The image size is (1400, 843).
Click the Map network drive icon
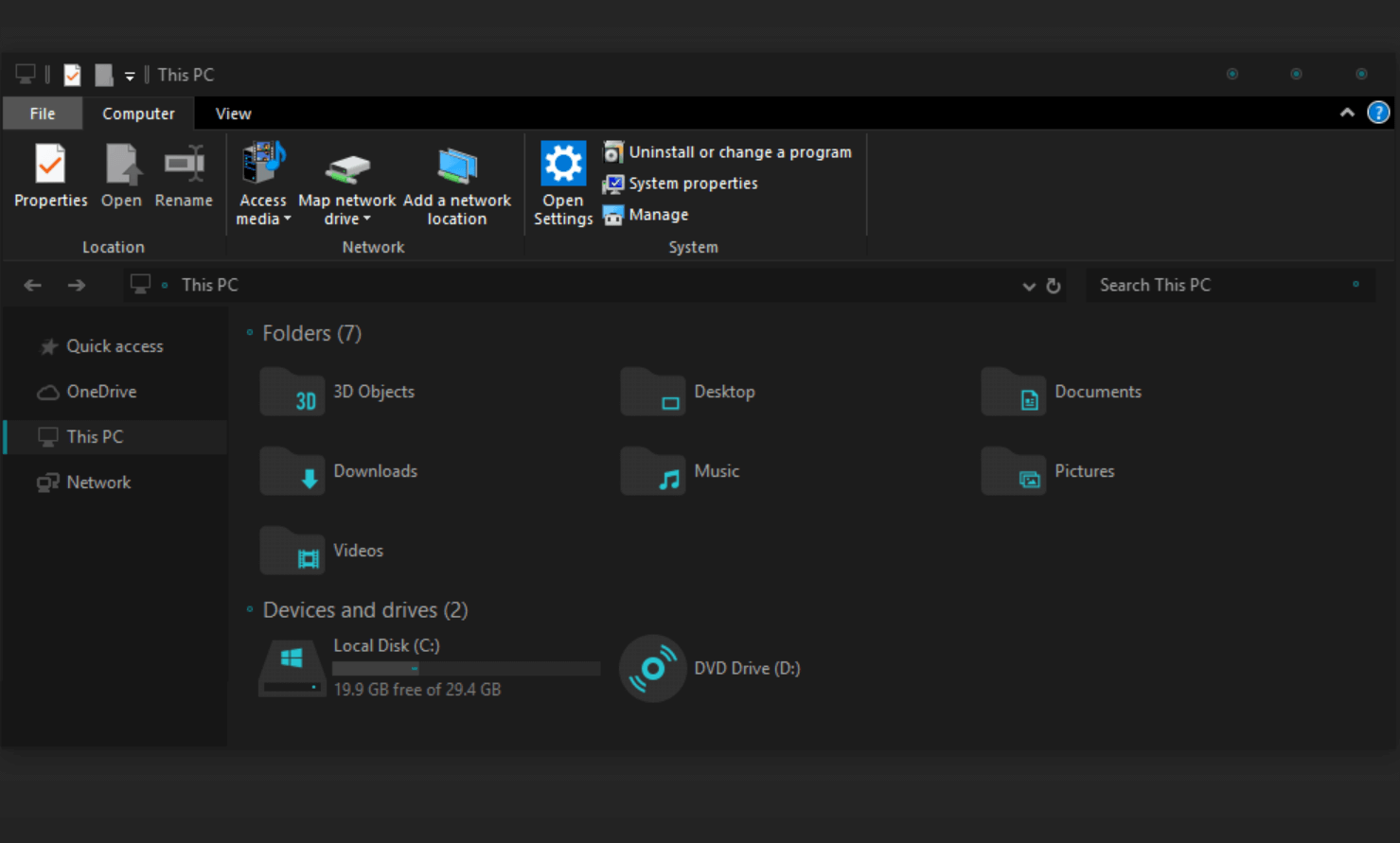tap(346, 167)
